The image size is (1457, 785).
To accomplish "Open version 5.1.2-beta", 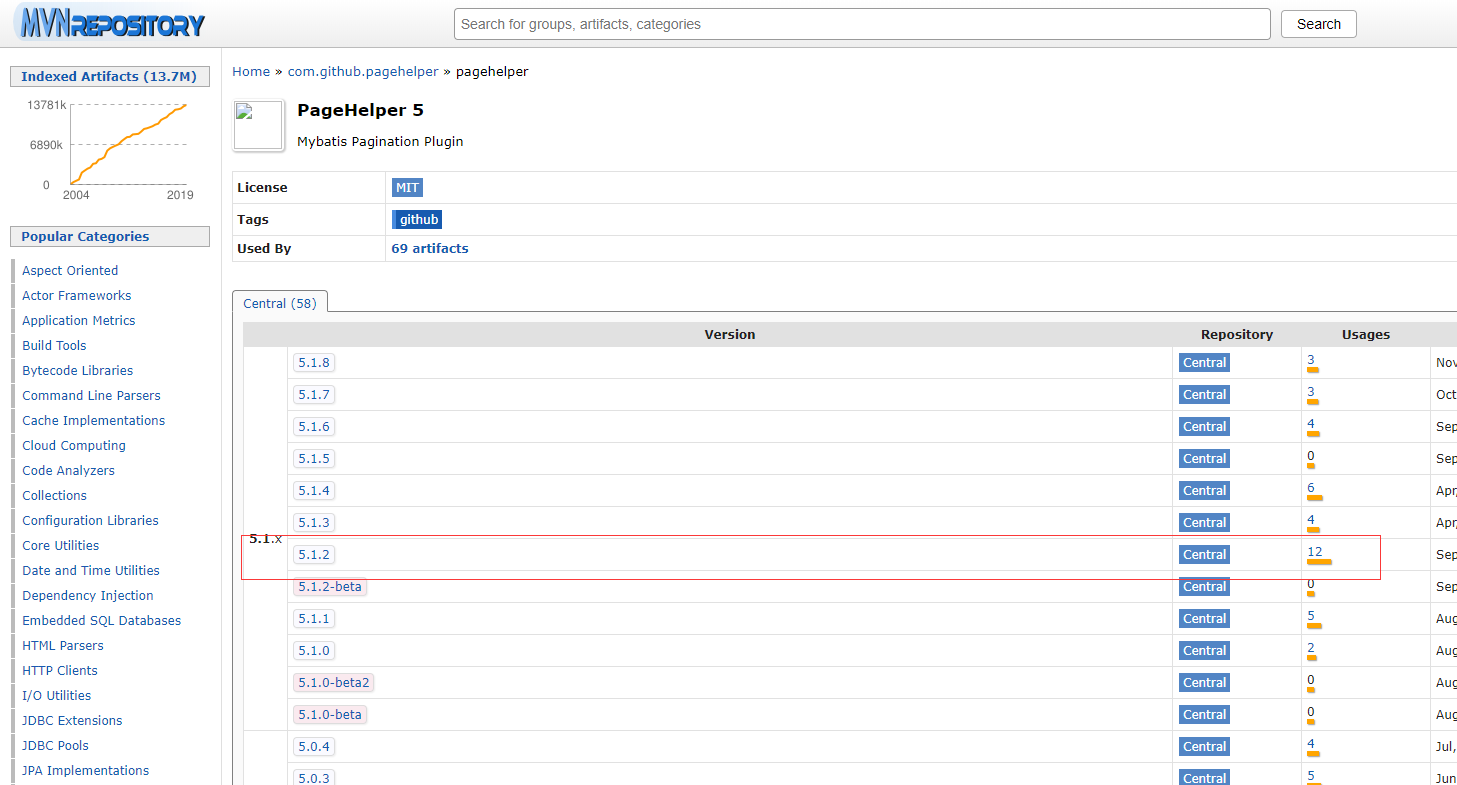I will point(330,586).
